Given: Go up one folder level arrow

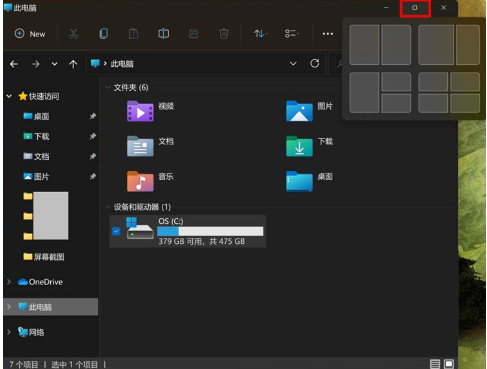Looking at the screenshot, I should [x=73, y=64].
